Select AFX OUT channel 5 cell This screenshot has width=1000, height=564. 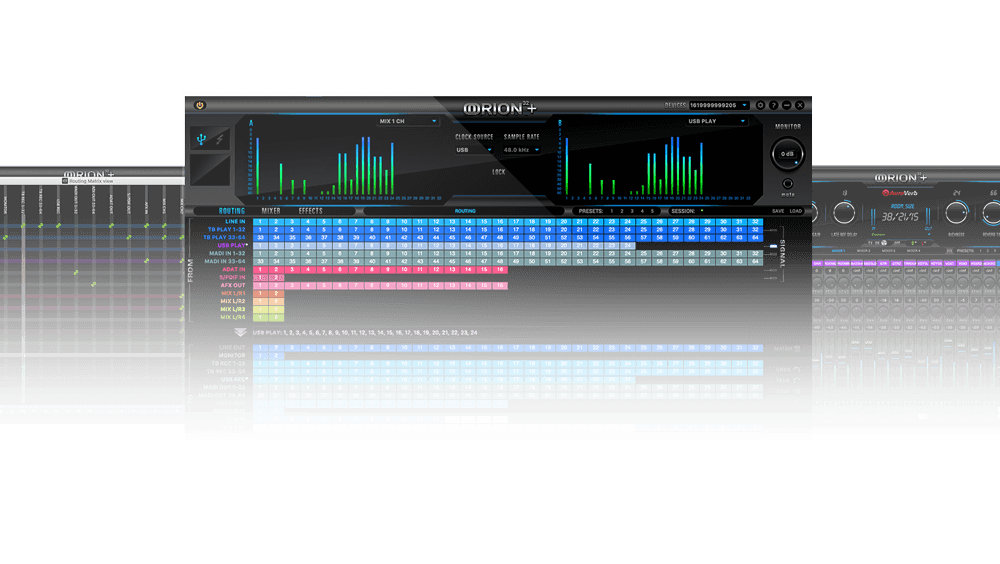click(x=324, y=285)
